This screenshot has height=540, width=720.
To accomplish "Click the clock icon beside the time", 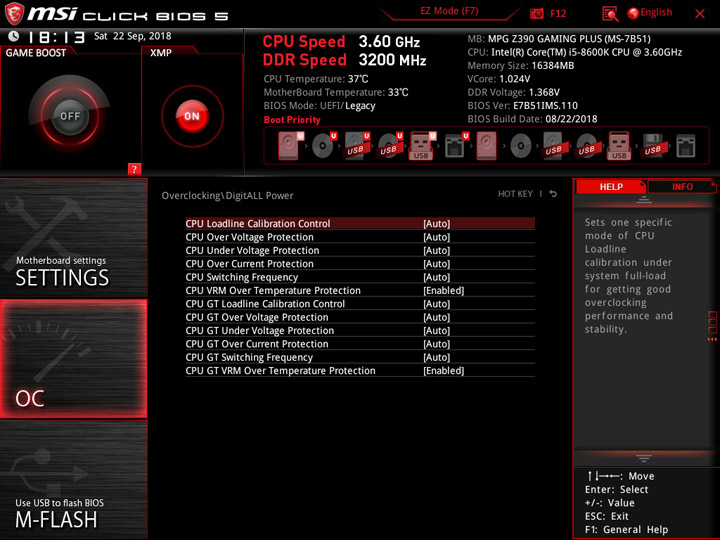I will click(13, 36).
